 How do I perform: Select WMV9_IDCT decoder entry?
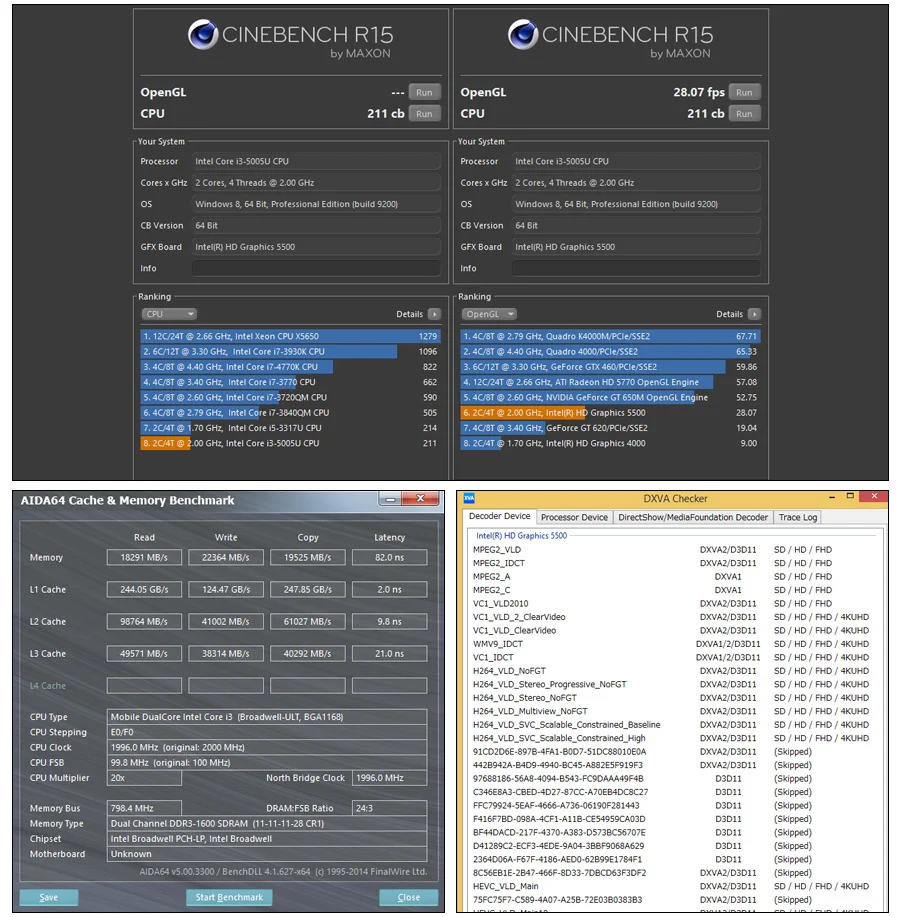click(x=498, y=644)
